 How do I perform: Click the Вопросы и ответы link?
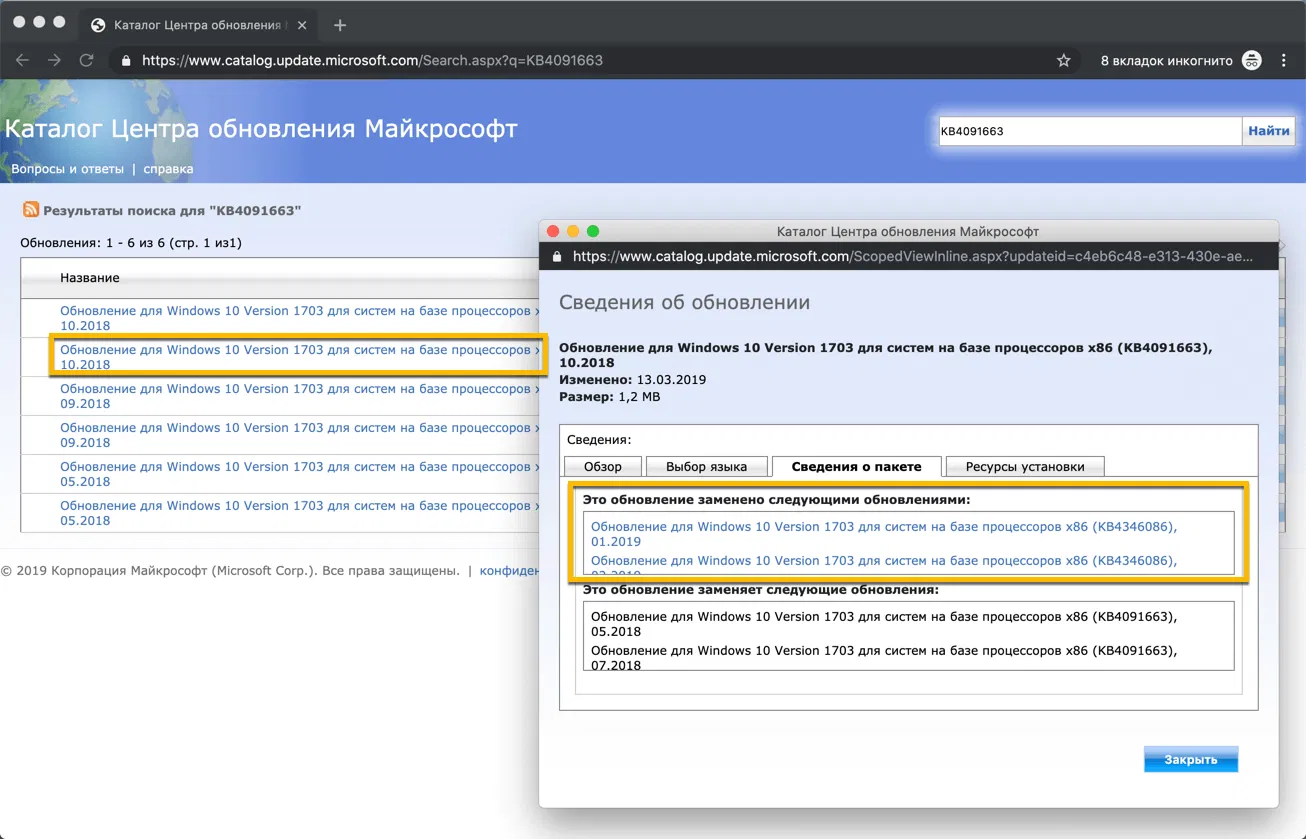(x=68, y=169)
